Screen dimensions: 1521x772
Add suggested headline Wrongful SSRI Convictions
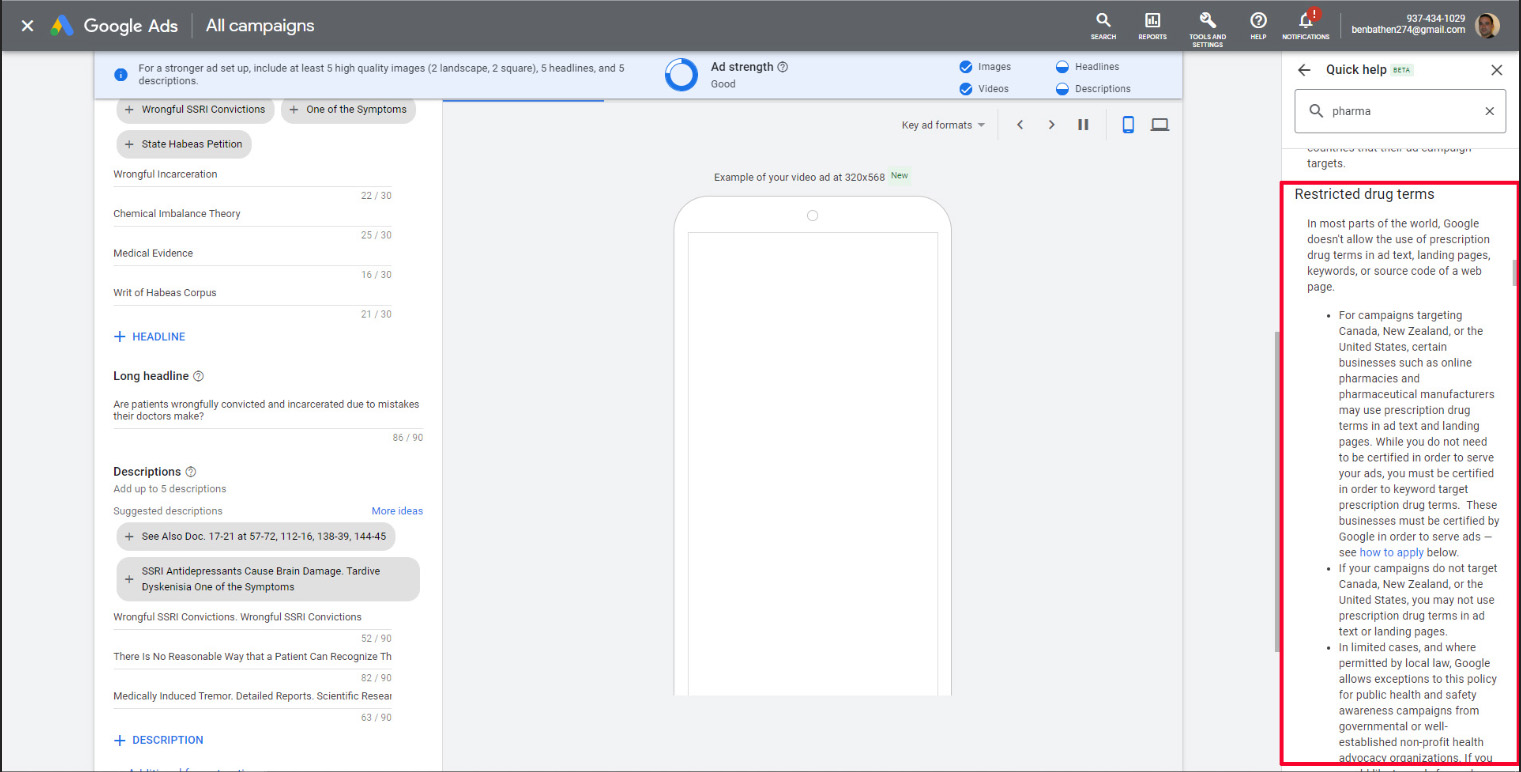point(194,109)
